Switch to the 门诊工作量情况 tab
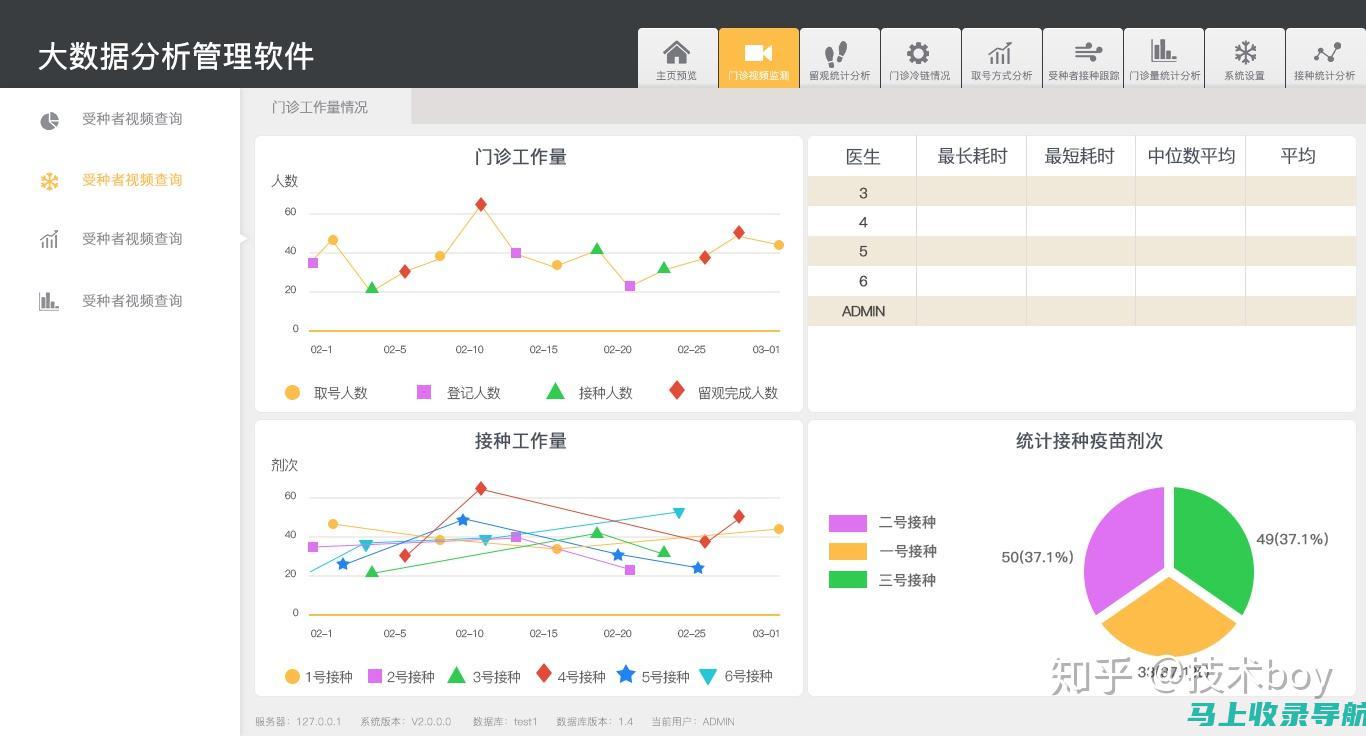Viewport: 1366px width, 736px height. click(326, 107)
